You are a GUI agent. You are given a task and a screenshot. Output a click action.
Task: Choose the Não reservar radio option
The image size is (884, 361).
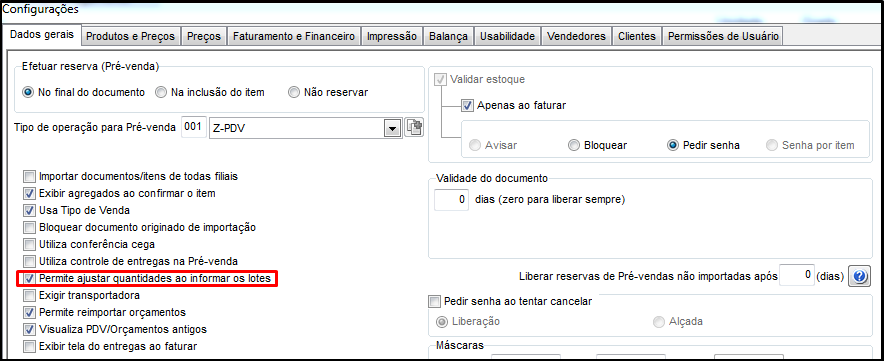tap(328, 92)
